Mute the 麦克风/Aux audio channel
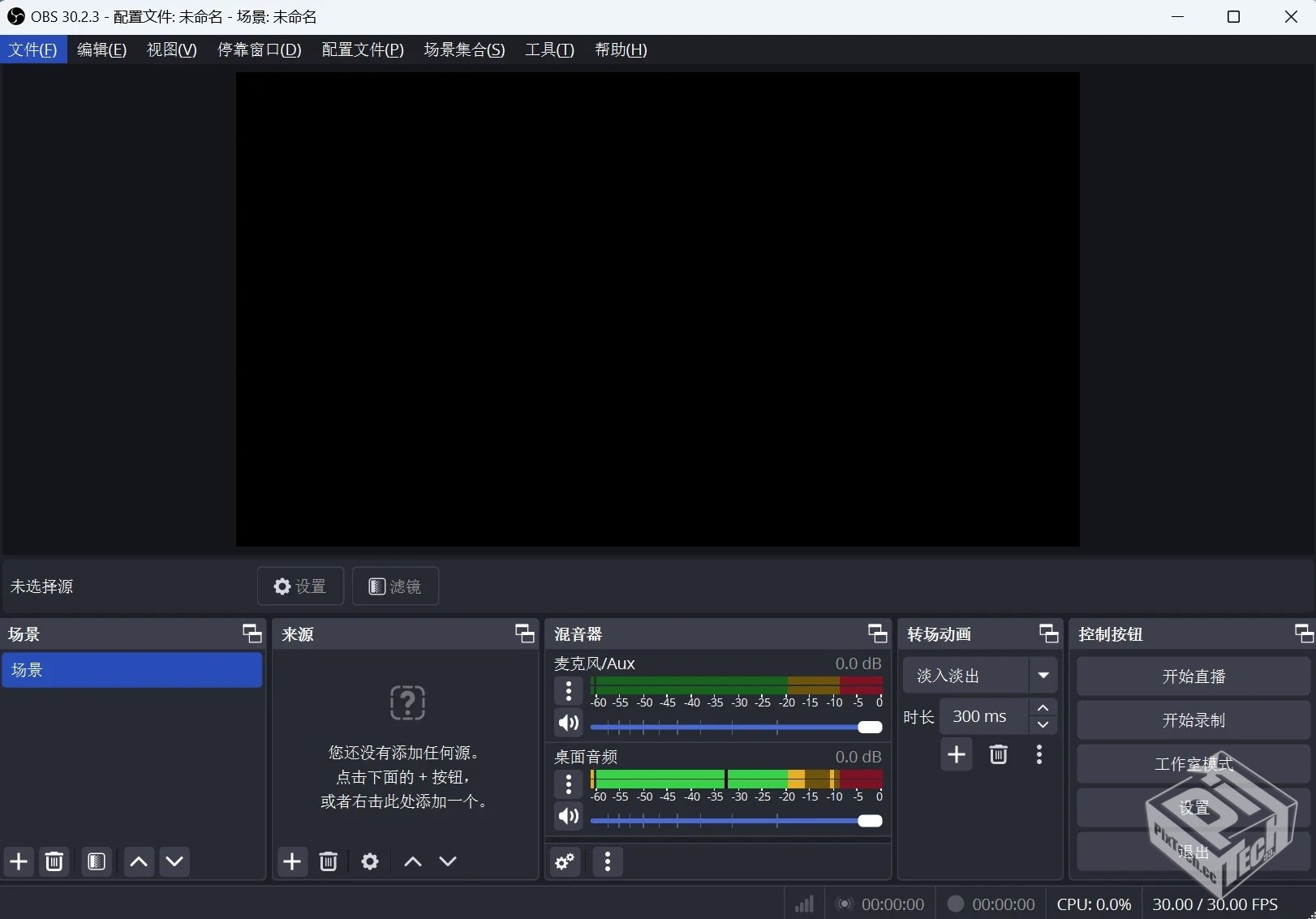Image resolution: width=1316 pixels, height=919 pixels. tap(569, 724)
